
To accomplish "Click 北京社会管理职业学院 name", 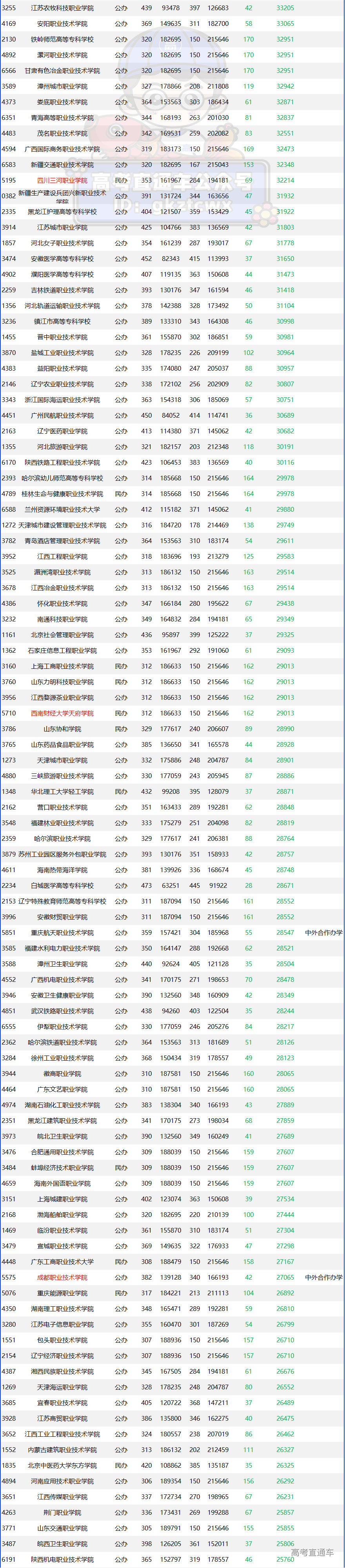I will coord(62,635).
